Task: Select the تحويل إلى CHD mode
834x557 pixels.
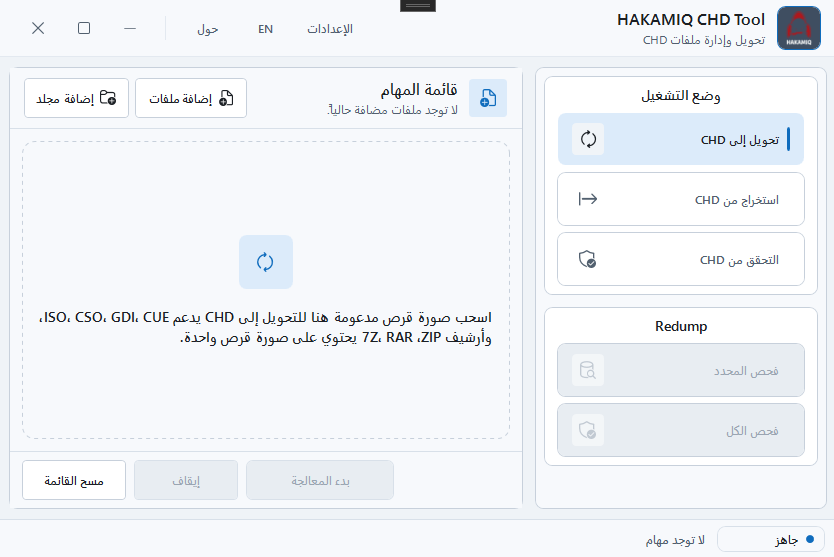Action: click(x=680, y=139)
